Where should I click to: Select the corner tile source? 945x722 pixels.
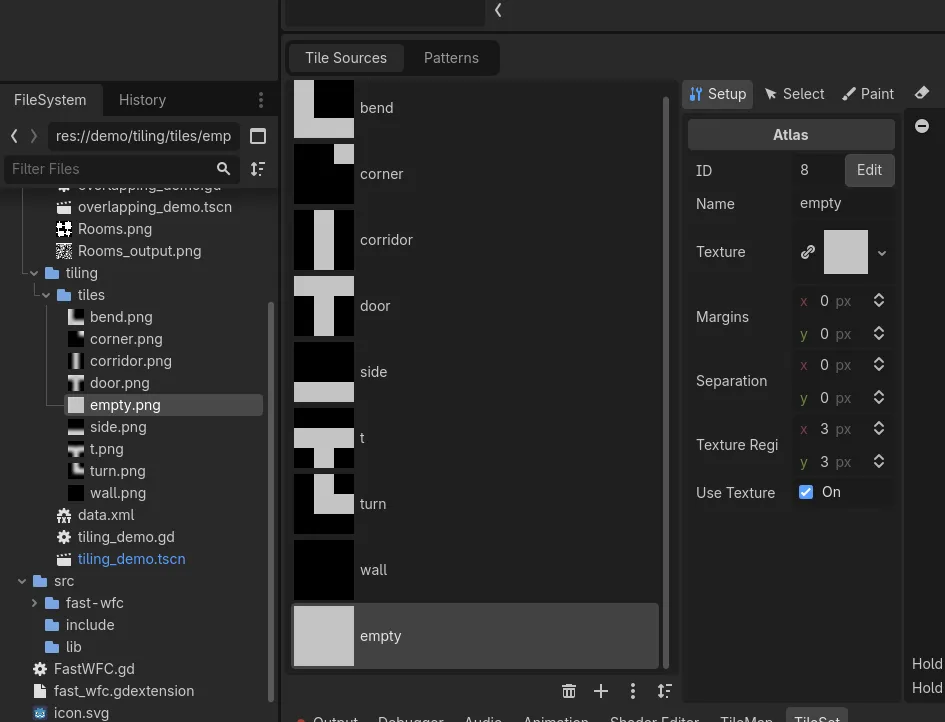coord(476,174)
